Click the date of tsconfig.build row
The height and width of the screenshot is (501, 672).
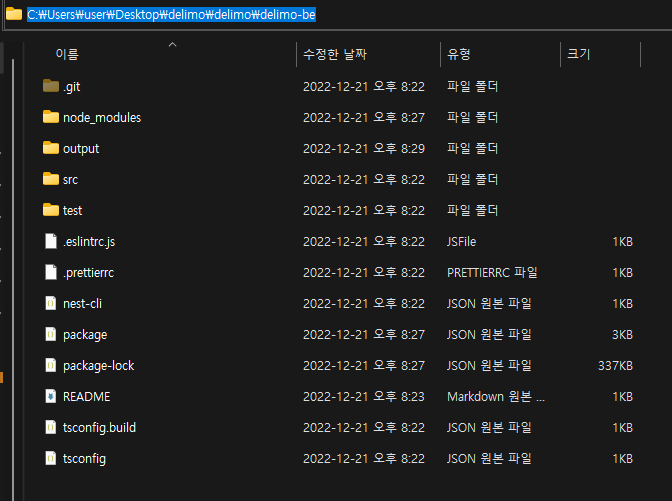364,428
